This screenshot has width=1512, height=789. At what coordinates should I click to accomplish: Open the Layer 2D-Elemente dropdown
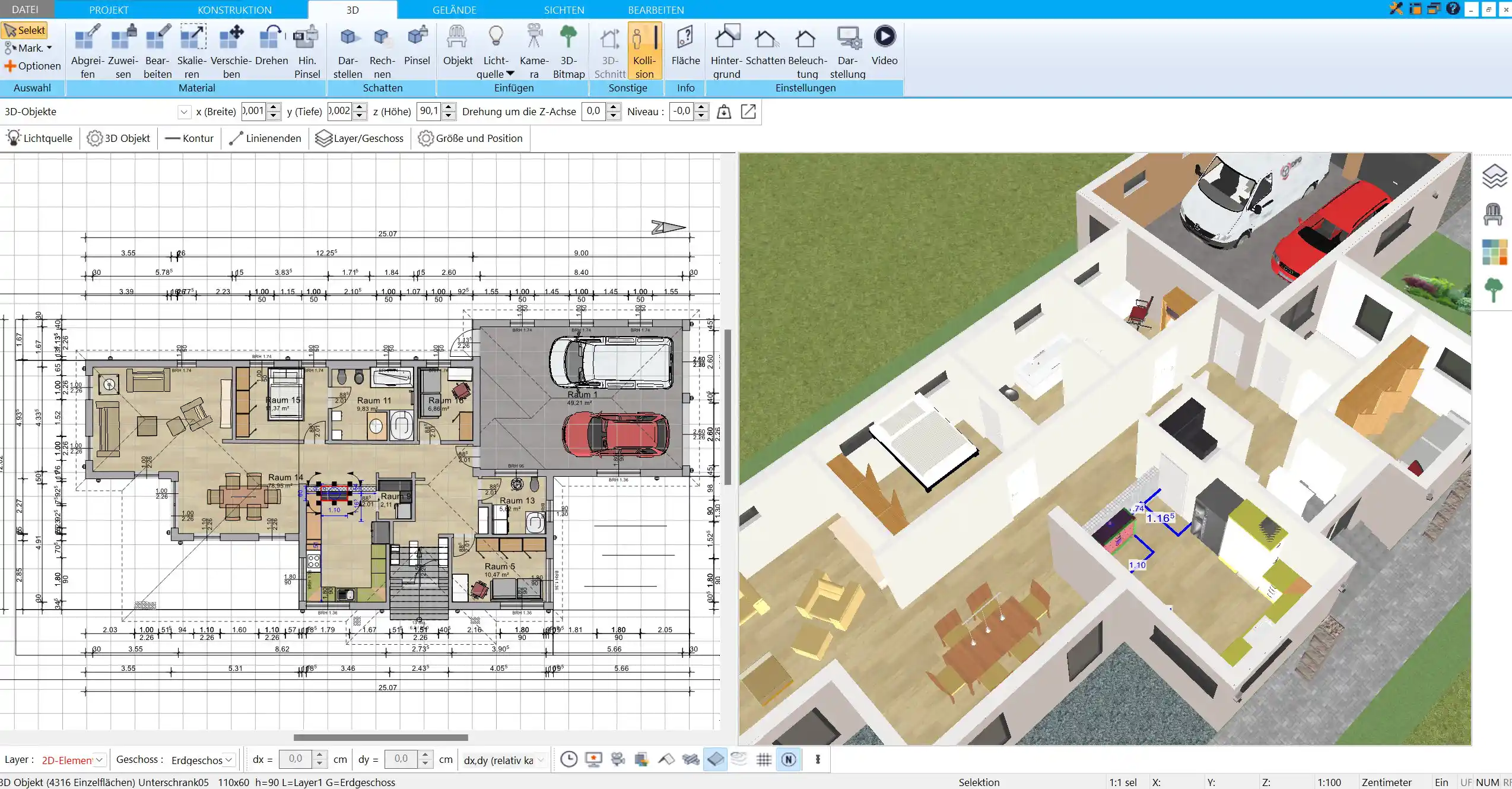point(100,760)
